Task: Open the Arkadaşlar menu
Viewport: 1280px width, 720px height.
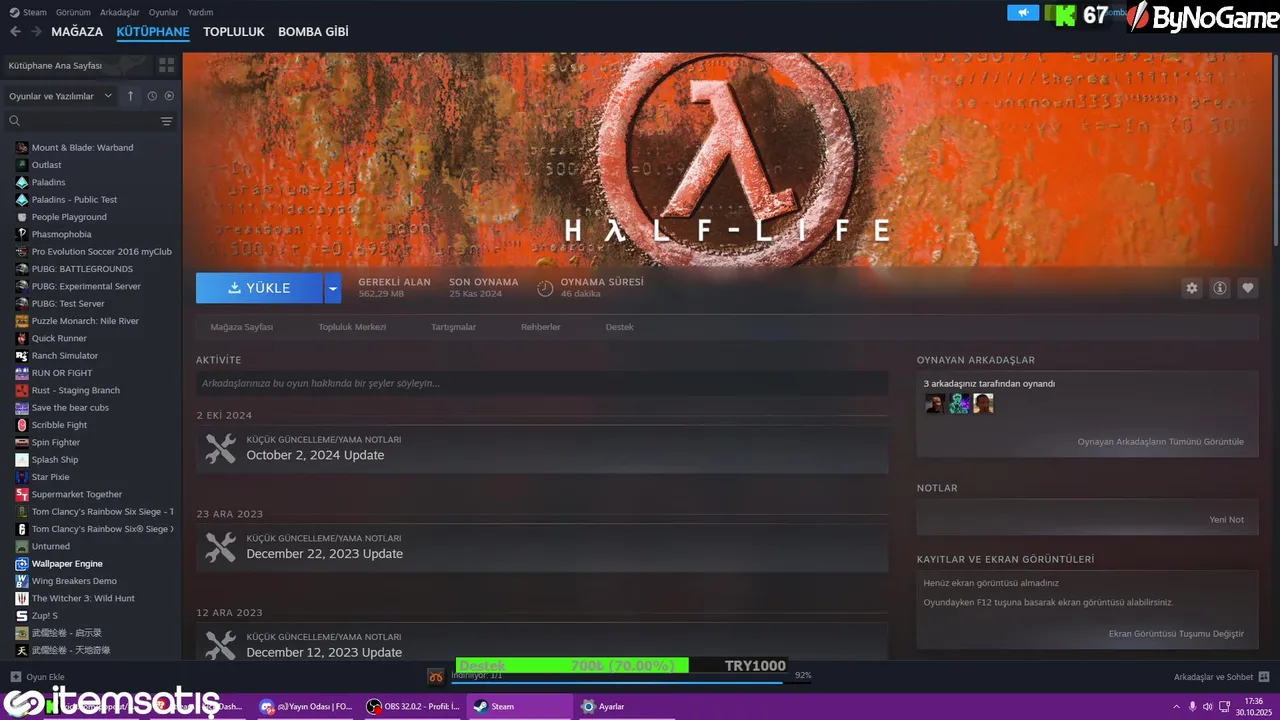Action: coord(120,12)
